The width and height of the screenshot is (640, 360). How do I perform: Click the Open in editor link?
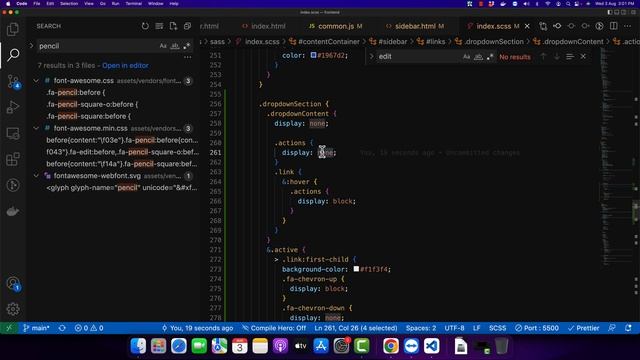(x=125, y=65)
